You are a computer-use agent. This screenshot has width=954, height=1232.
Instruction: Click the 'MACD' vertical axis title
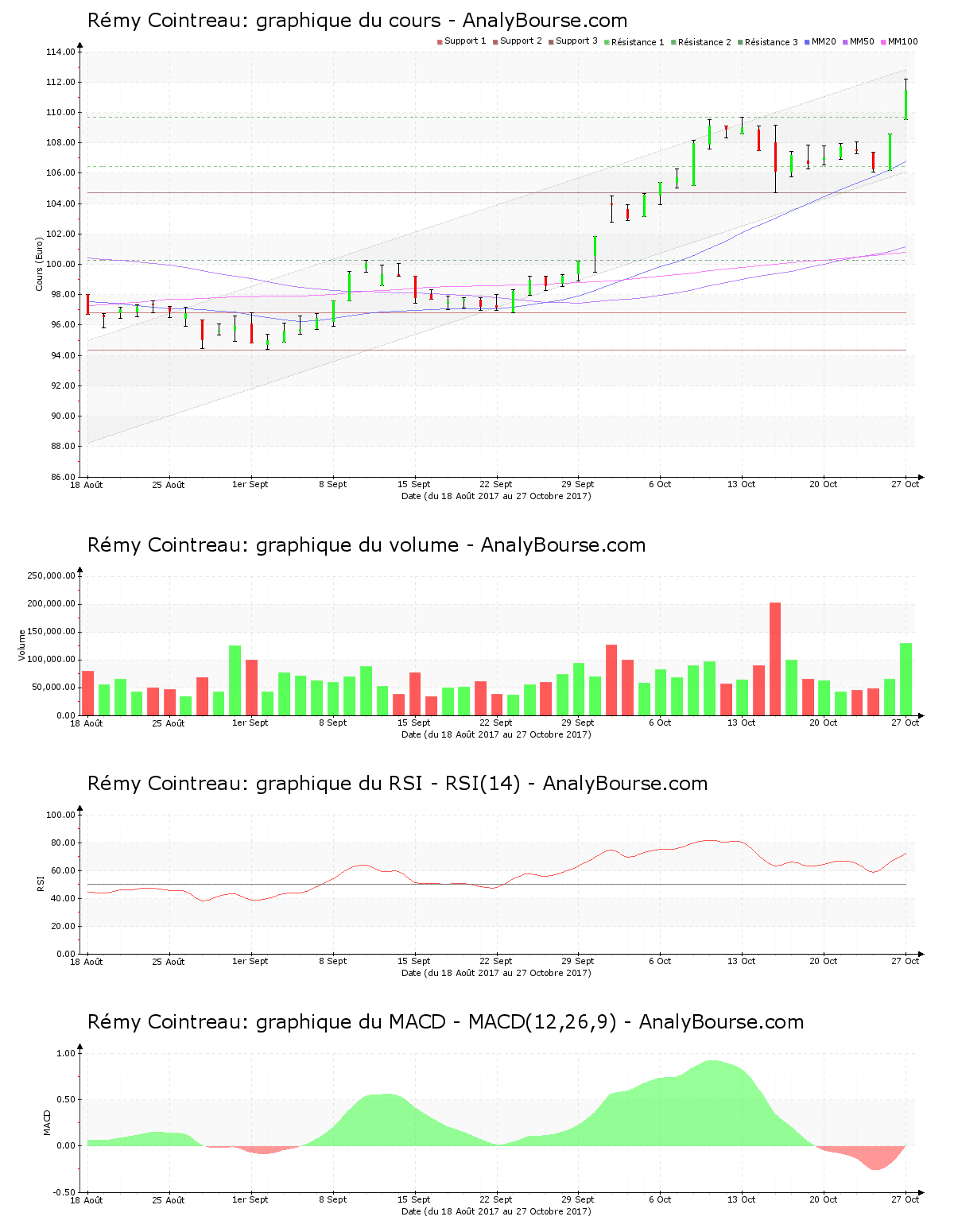click(47, 1122)
